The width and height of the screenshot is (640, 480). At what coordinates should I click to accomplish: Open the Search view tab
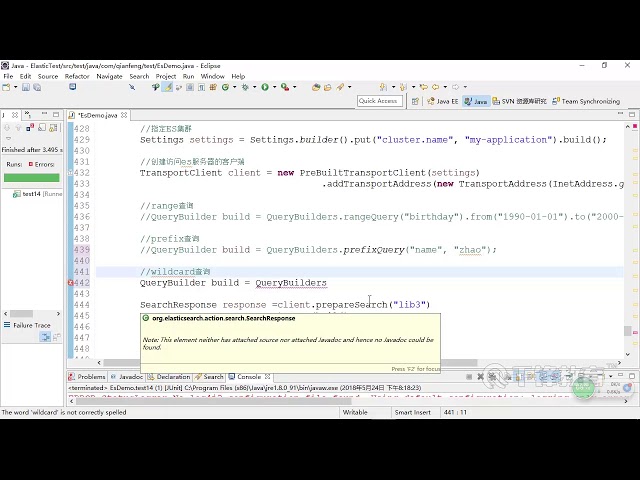pyautogui.click(x=209, y=377)
